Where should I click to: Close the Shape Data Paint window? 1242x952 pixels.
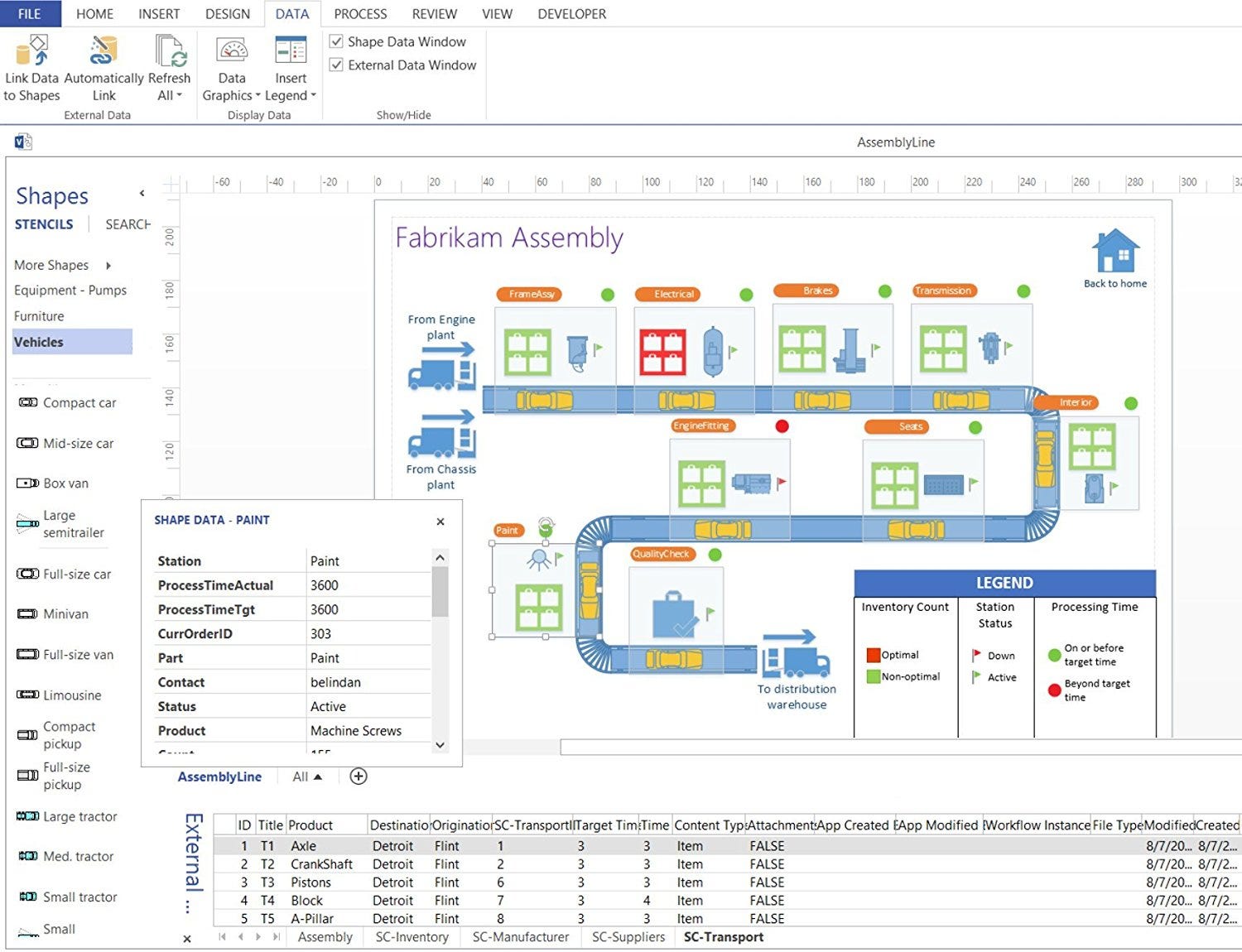point(440,522)
